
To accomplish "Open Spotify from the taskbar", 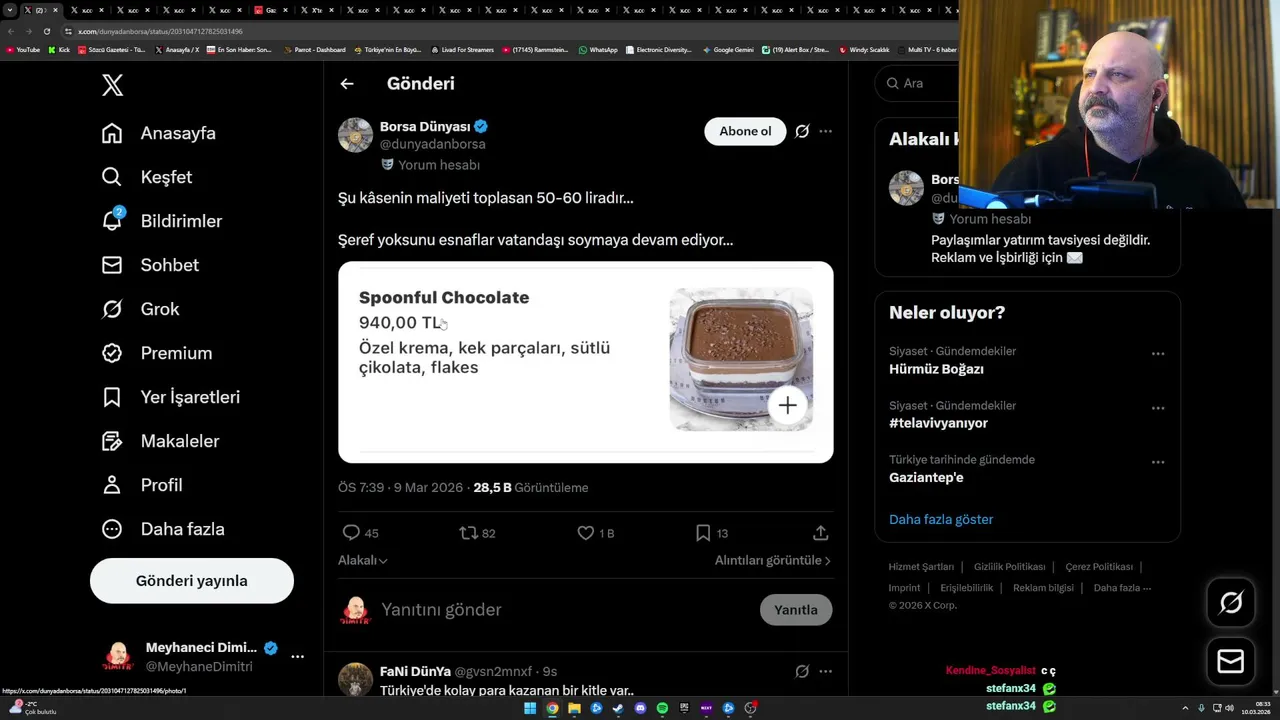I will point(662,708).
